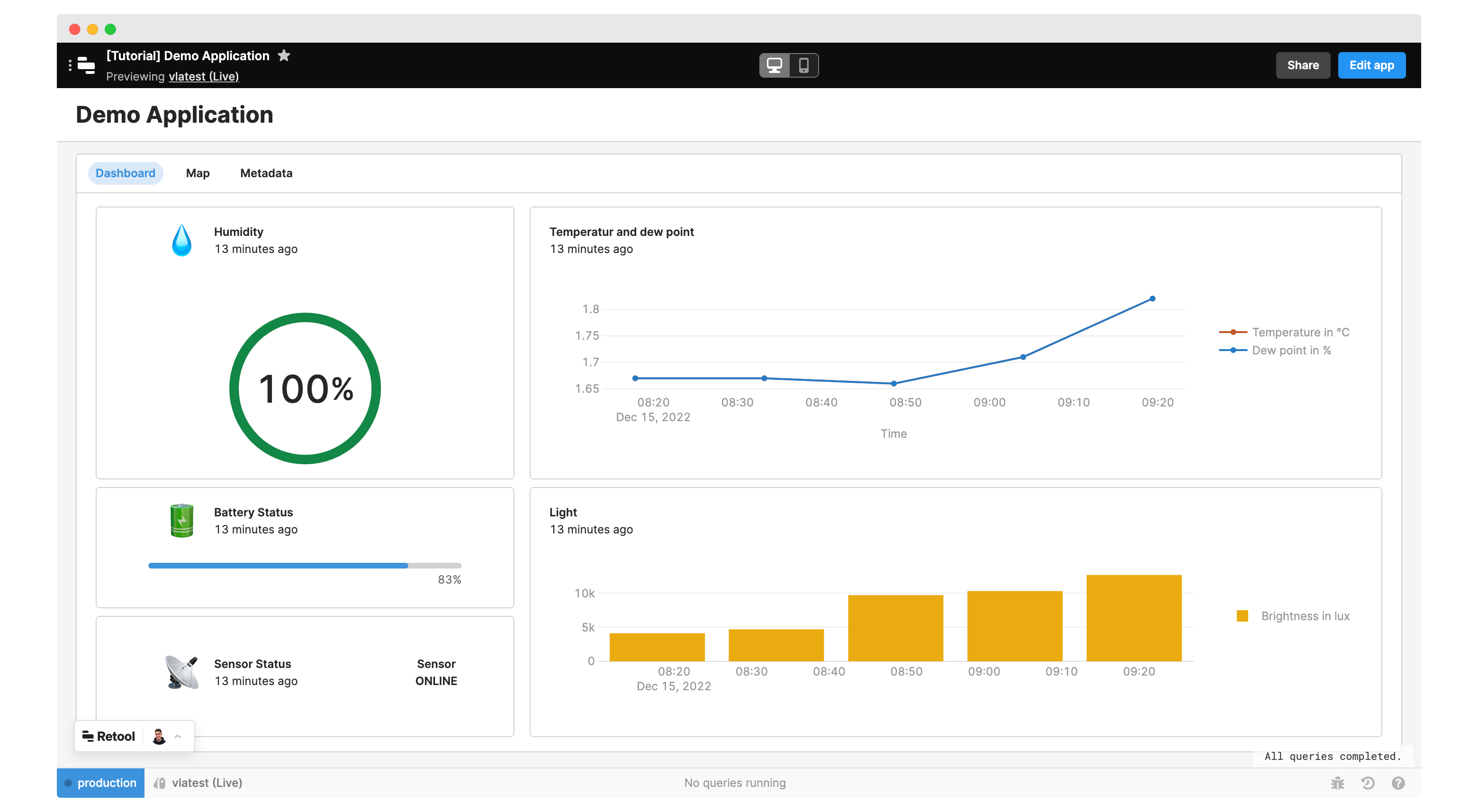Image resolution: width=1478 pixels, height=812 pixels.
Task: Switch to desktop preview layout
Action: [x=774, y=65]
